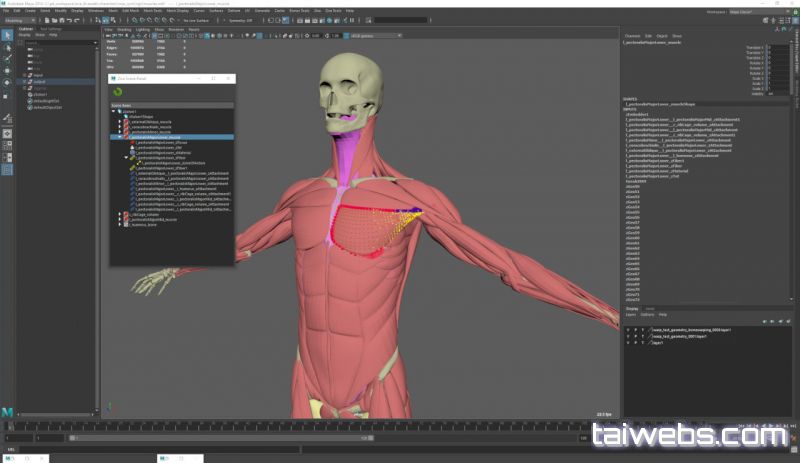The width and height of the screenshot is (800, 463).
Task: Select the output node in Outliner
Action: tap(38, 81)
